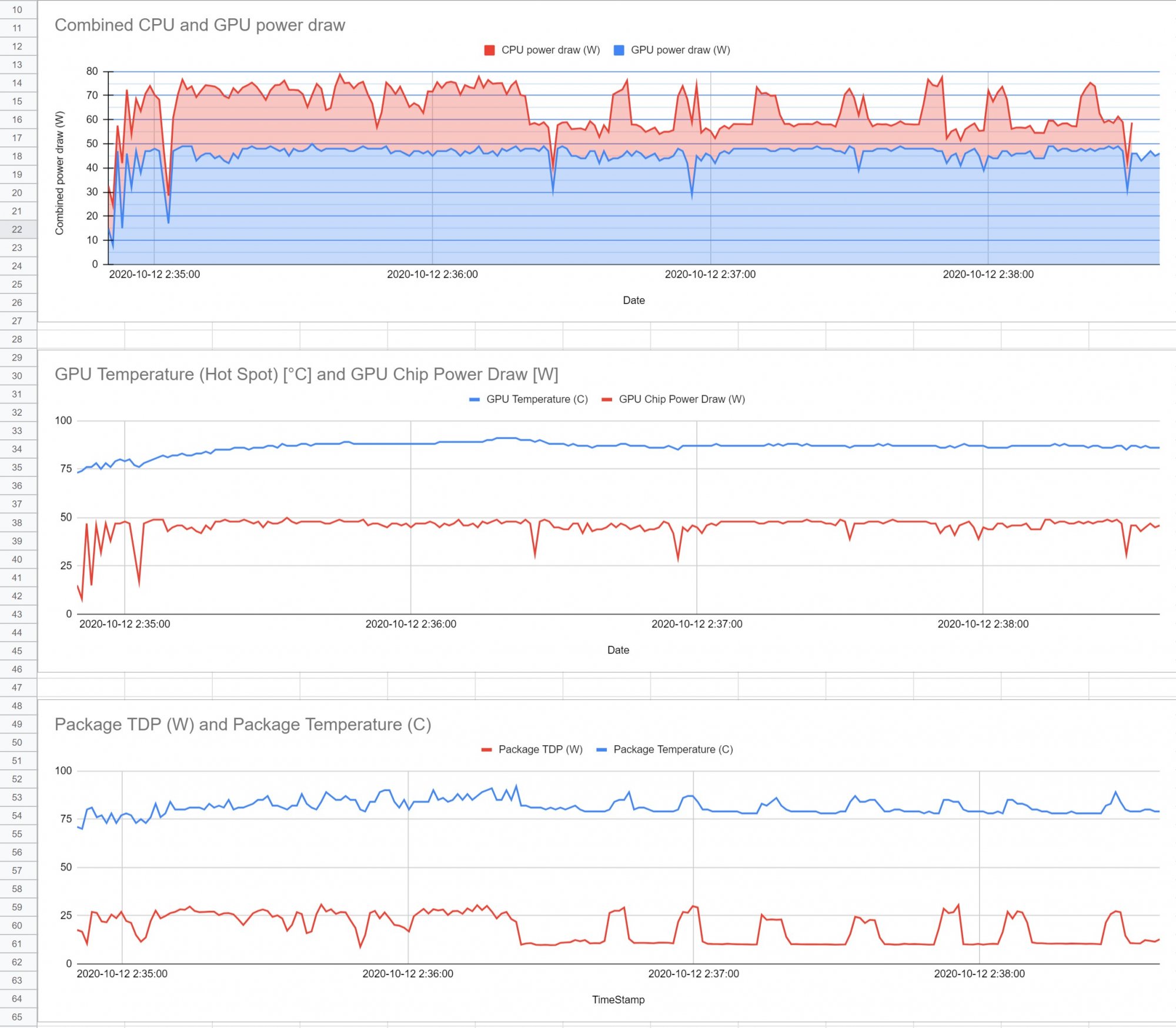Select the blue GPU Temperature (C) legend marker
Image resolution: width=1176 pixels, height=1028 pixels.
(475, 399)
